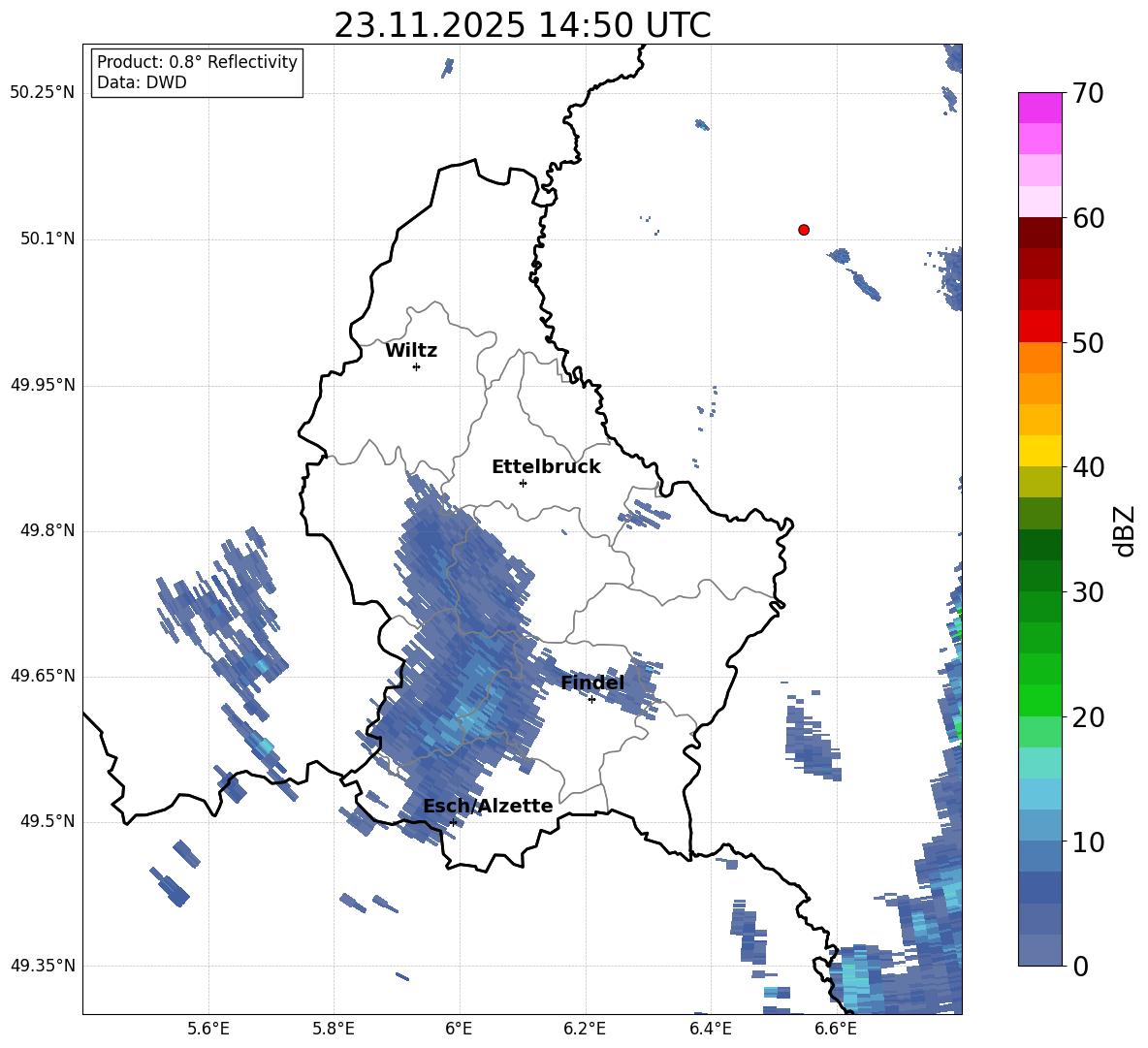This screenshot has height=1048, width=1148.
Task: Click the dark red swatch below 60 dBZ
Action: tap(1039, 233)
